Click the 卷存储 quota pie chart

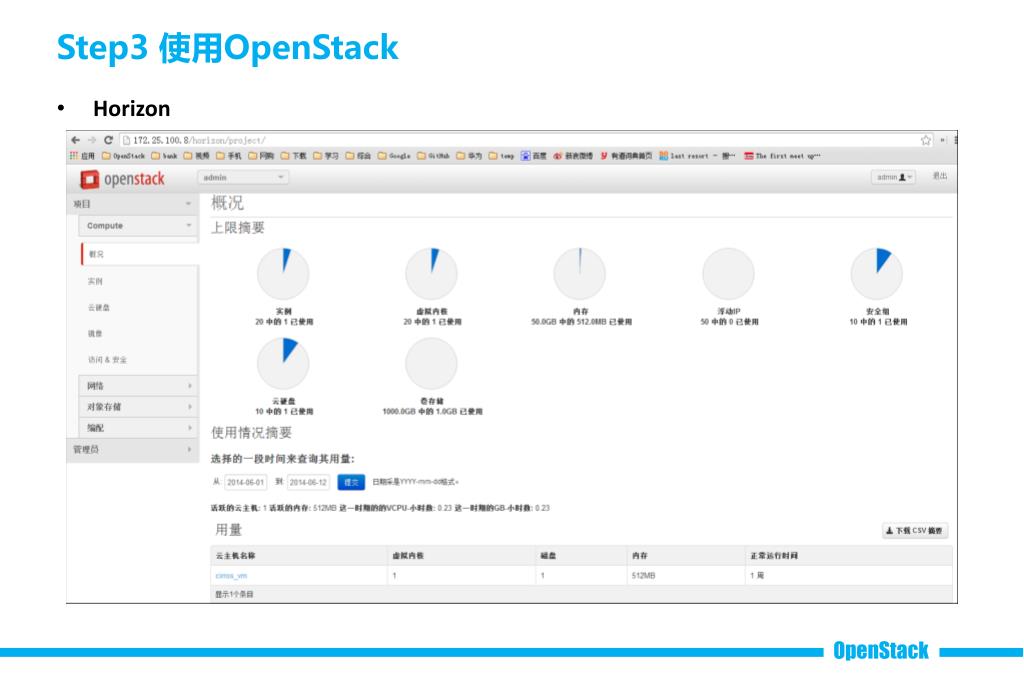(431, 363)
